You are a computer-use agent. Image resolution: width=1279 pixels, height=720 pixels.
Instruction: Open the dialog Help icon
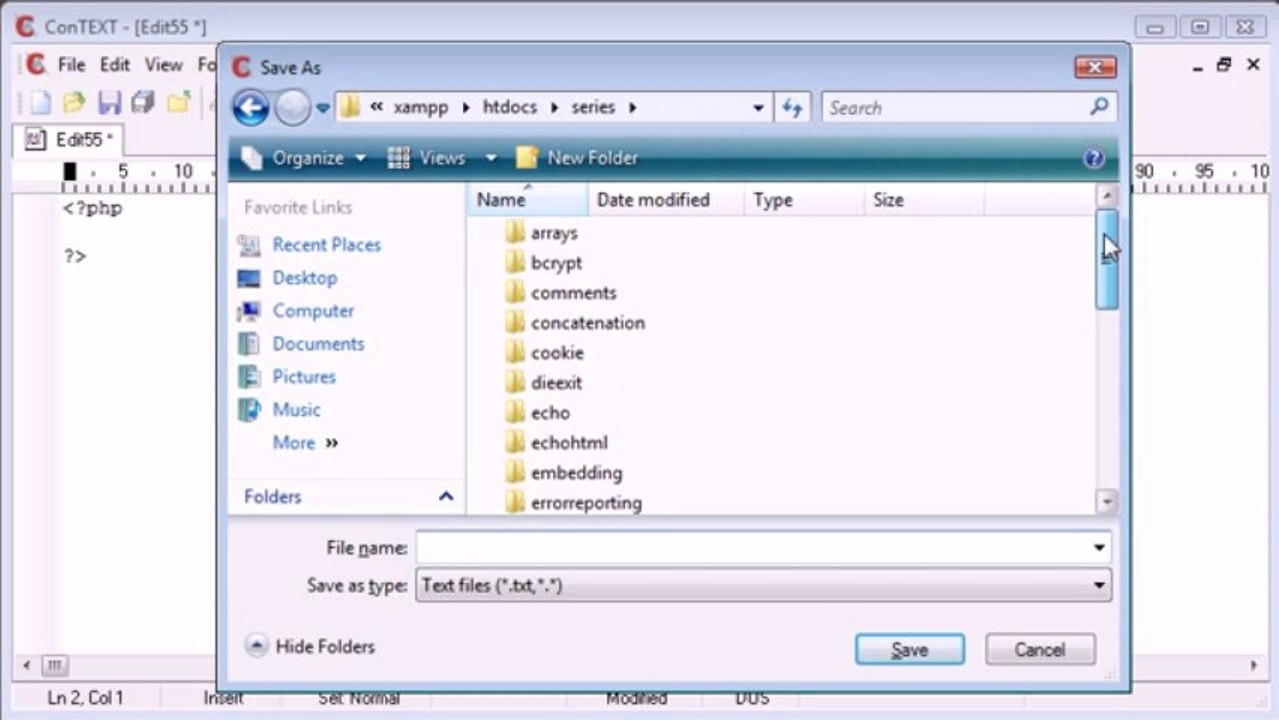[x=1093, y=158]
